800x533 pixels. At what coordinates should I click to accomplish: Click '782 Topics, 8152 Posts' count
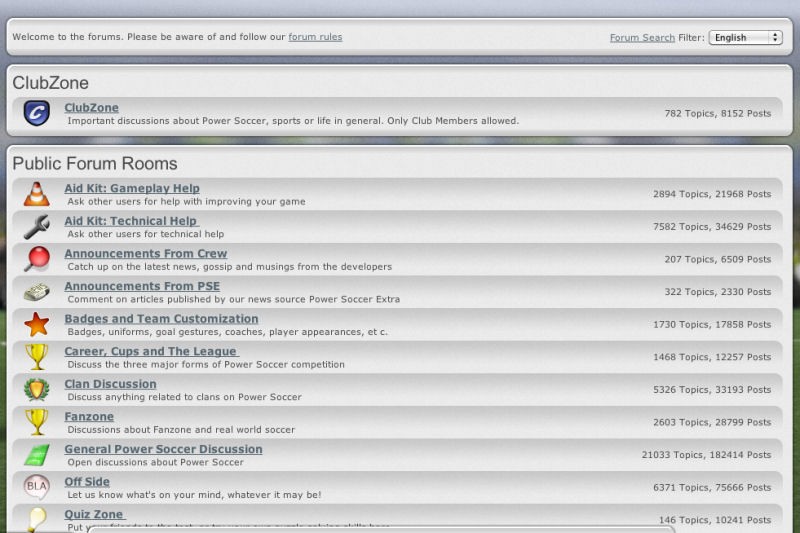coord(717,113)
